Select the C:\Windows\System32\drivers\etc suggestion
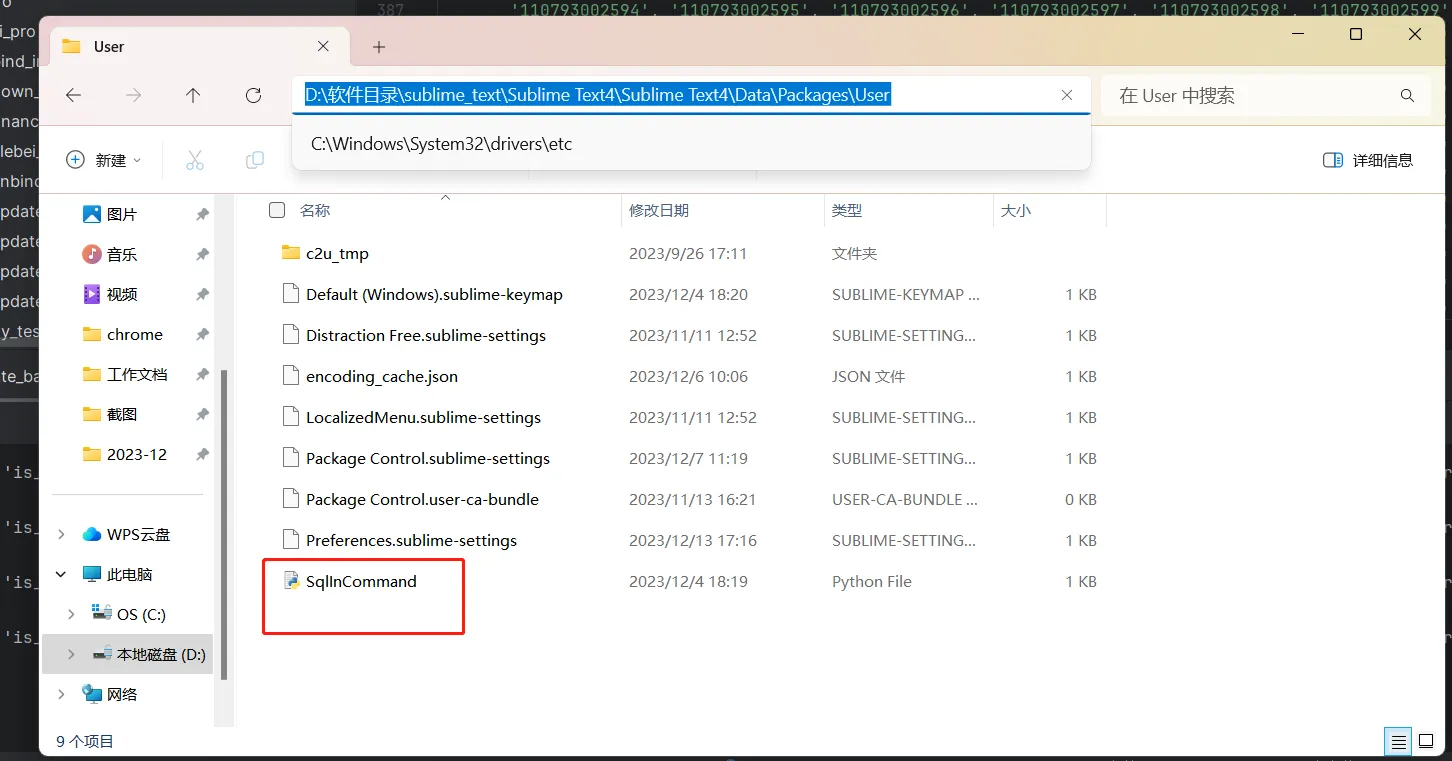 tap(441, 143)
